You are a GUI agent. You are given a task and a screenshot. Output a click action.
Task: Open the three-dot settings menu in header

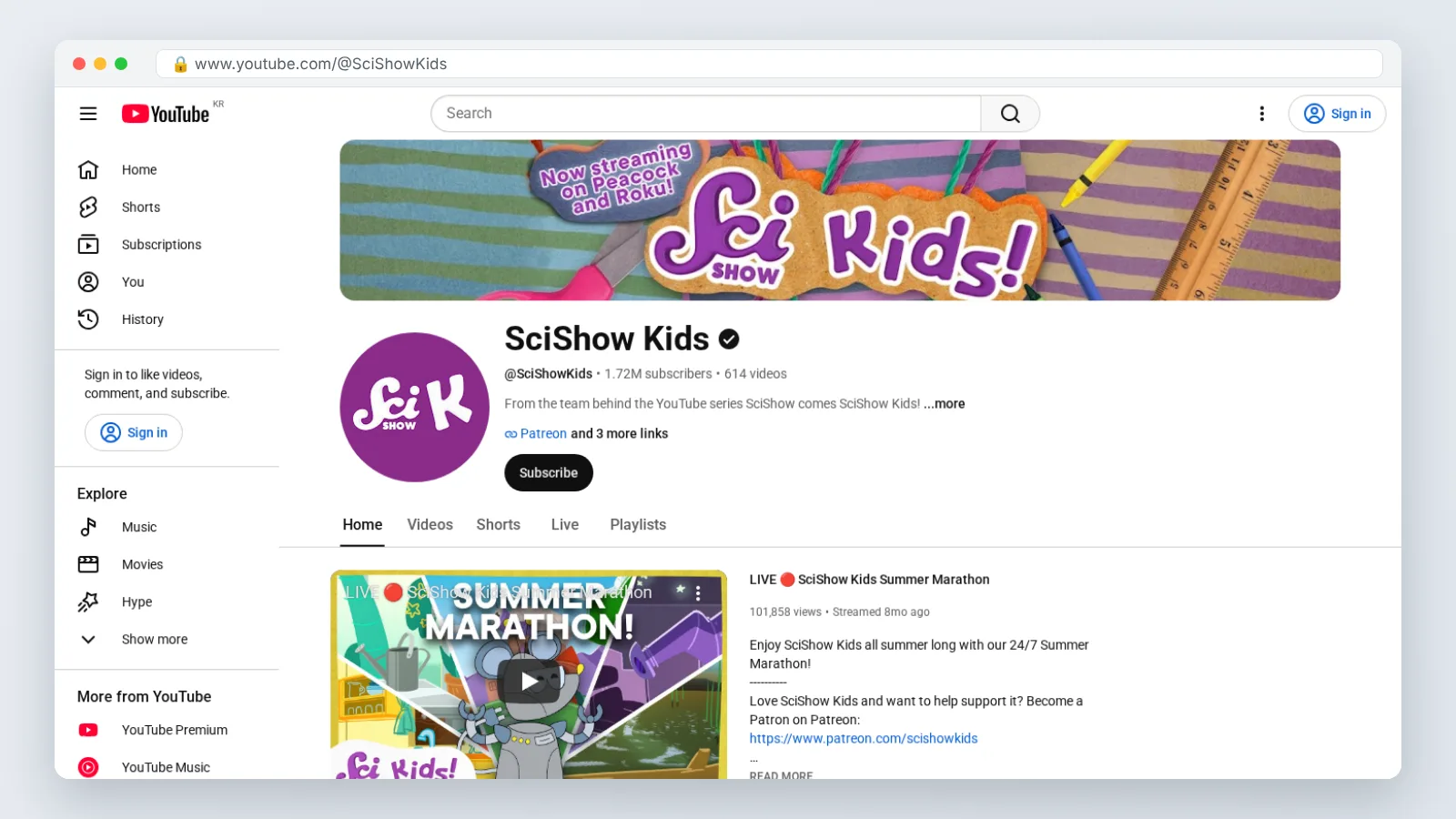point(1261,114)
